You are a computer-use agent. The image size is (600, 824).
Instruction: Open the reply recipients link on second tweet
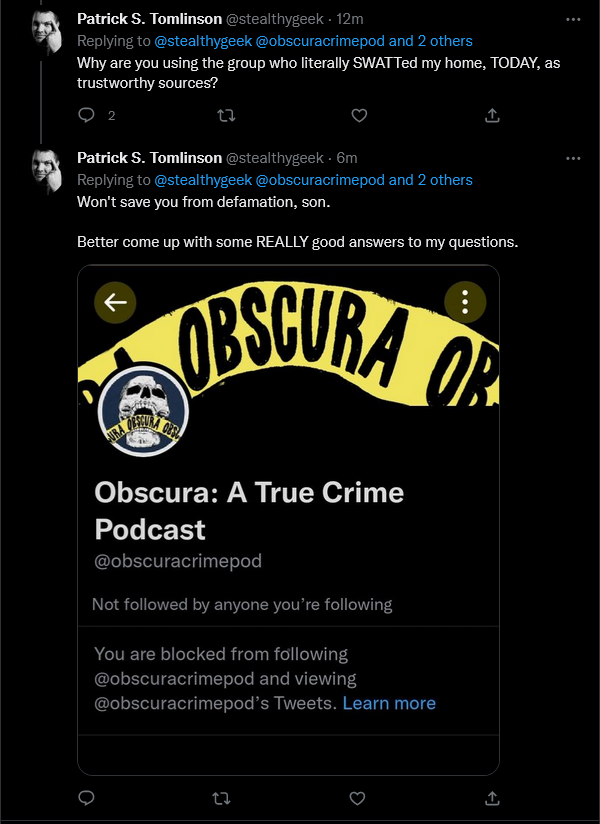(x=313, y=180)
